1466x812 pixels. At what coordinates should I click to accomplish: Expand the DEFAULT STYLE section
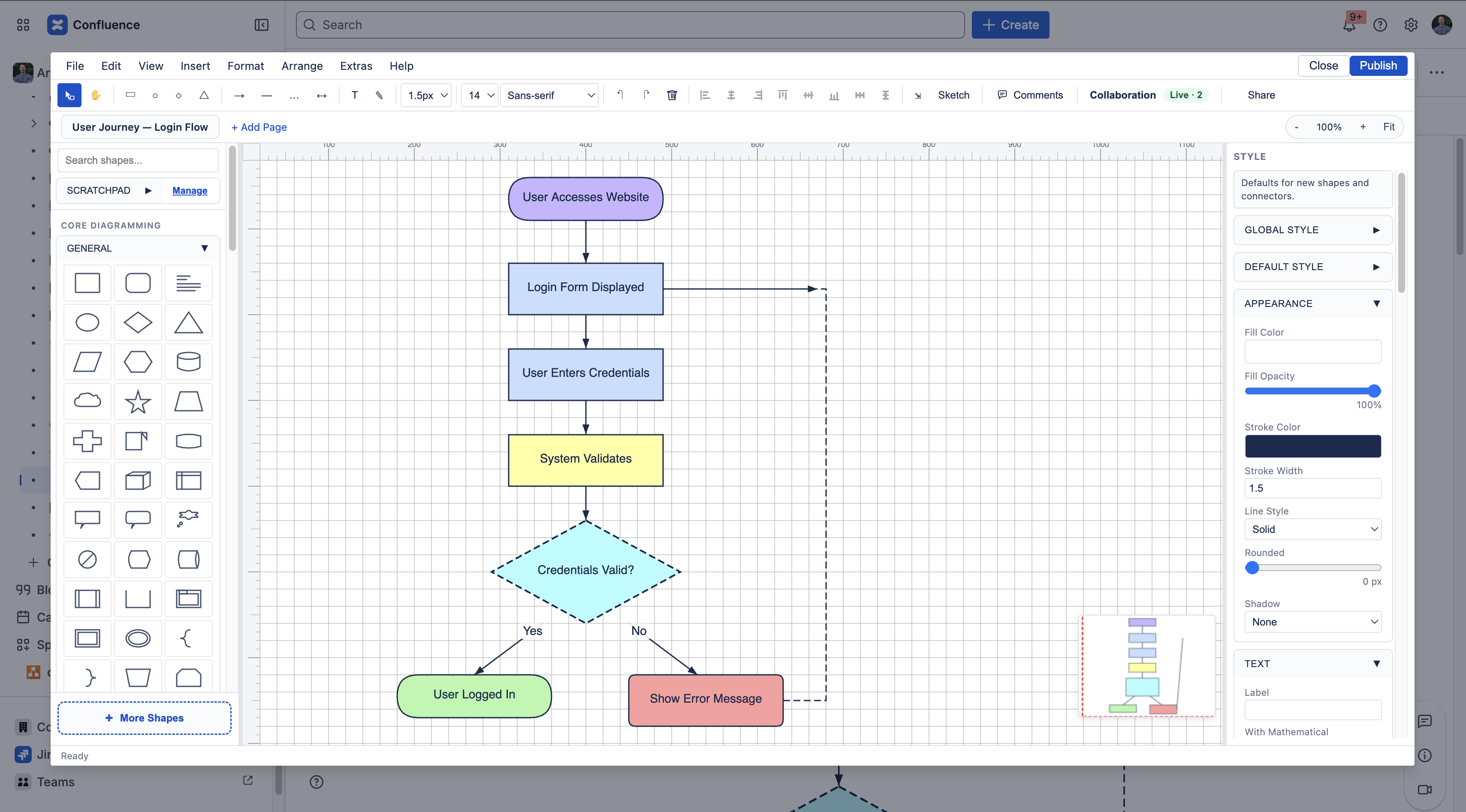[1312, 267]
